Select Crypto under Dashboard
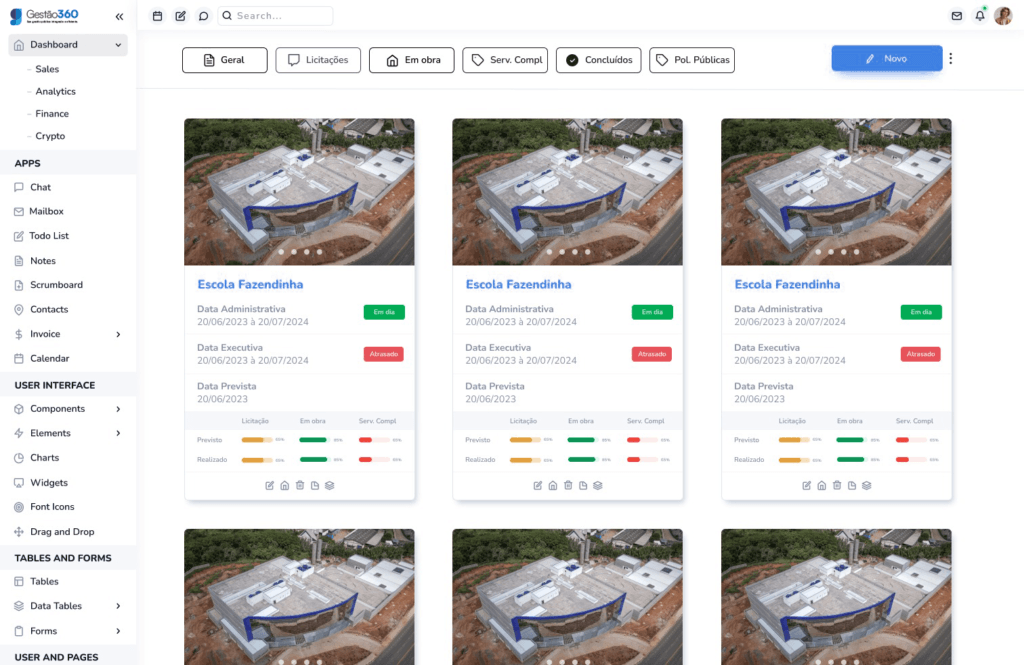 (50, 136)
